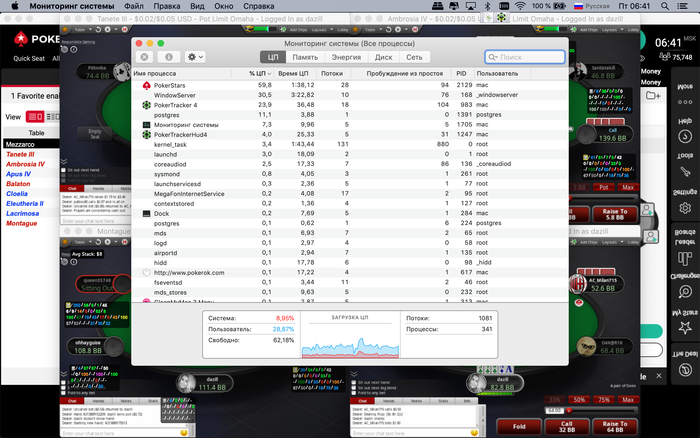Open Hands tab on Montague table chat
Screen dimensions: 700x438
(98, 401)
